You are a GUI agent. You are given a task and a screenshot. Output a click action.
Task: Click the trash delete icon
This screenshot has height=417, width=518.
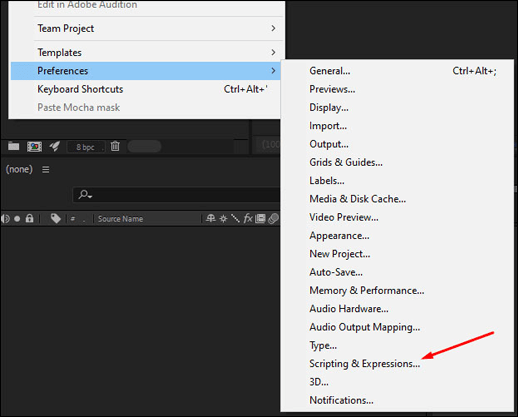coord(115,146)
